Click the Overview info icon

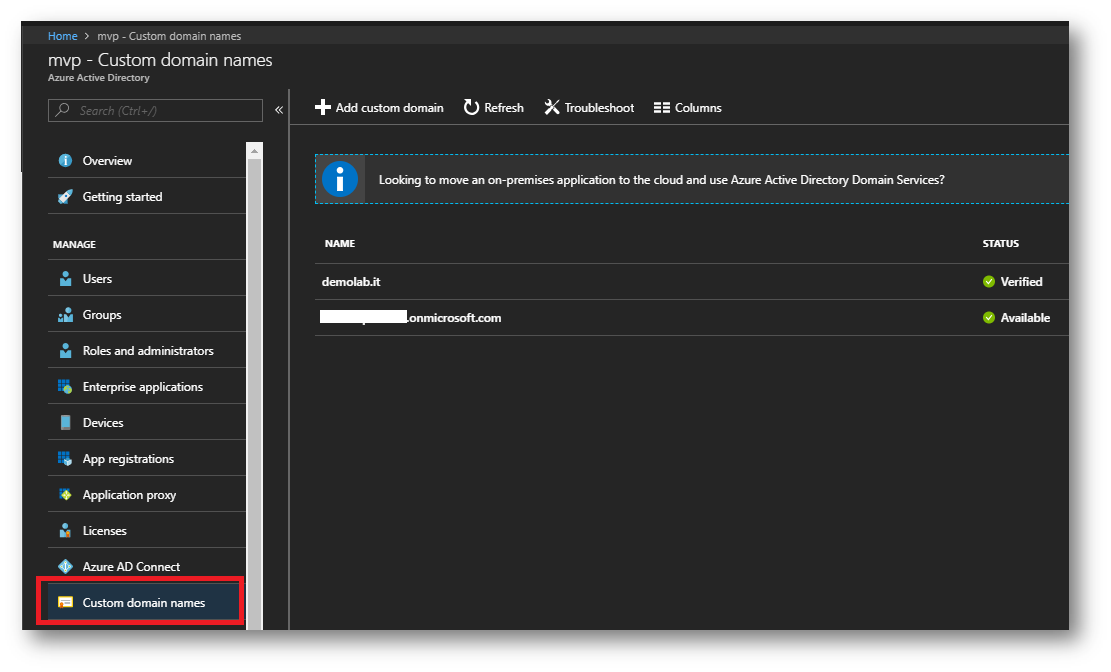pyautogui.click(x=65, y=160)
